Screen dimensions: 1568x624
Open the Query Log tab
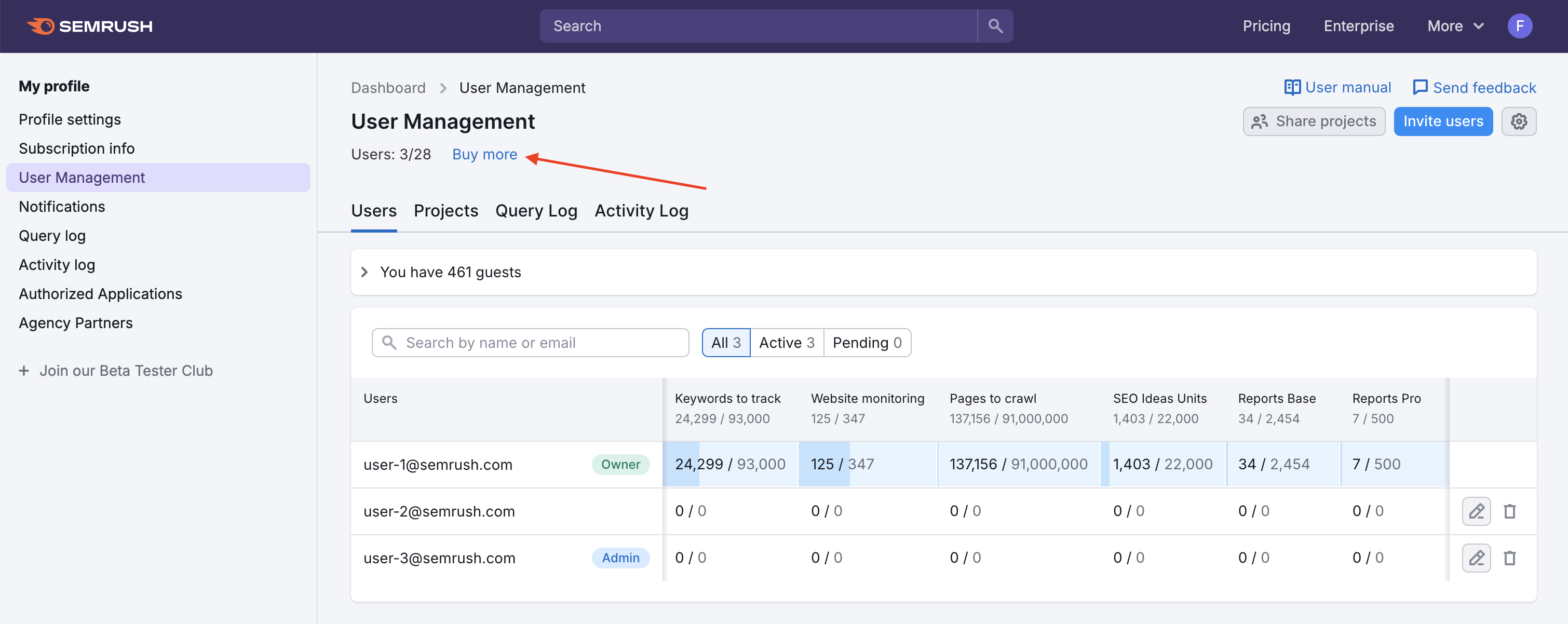[536, 210]
